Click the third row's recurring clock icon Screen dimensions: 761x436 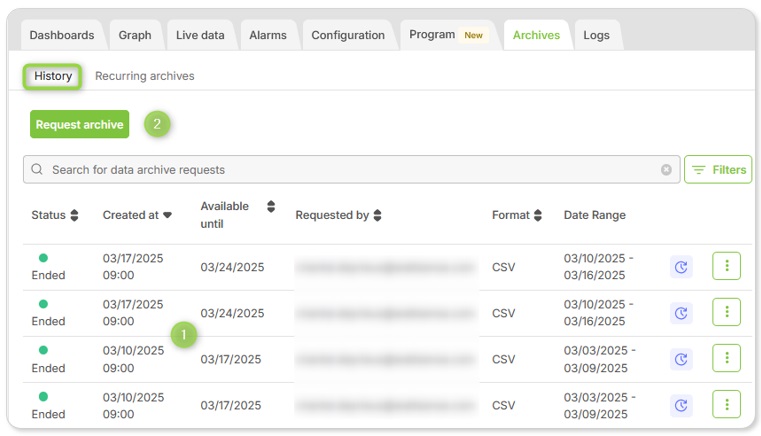(x=681, y=359)
